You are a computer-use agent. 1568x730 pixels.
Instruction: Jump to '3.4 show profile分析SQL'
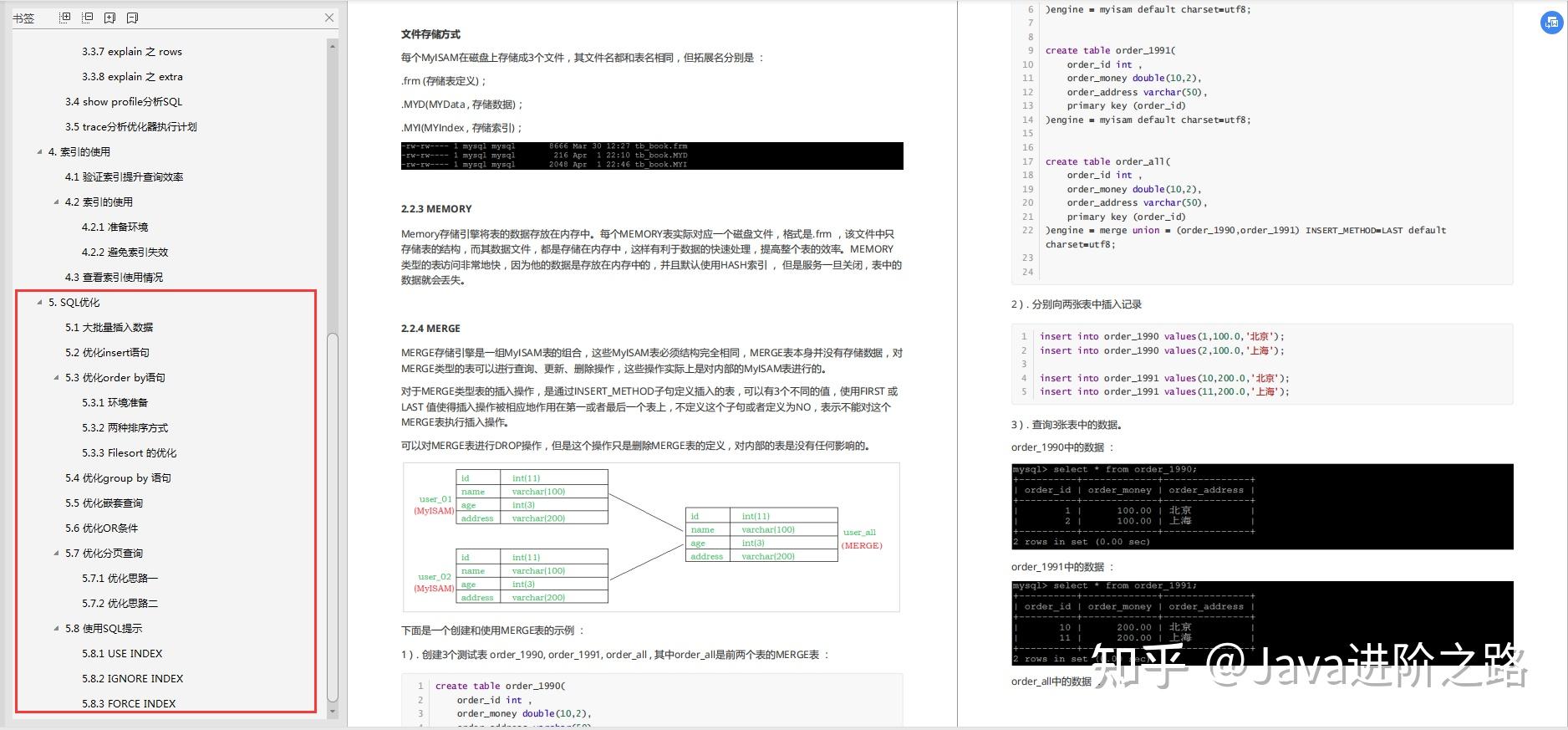coord(124,102)
